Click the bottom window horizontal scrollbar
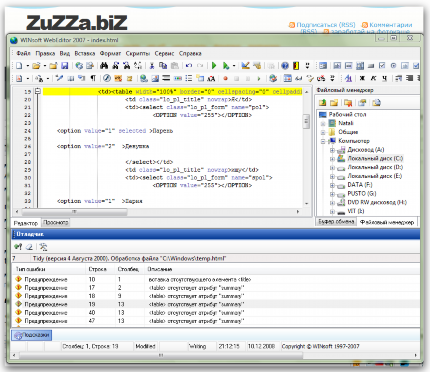The width and height of the screenshot is (430, 372). 161,355
